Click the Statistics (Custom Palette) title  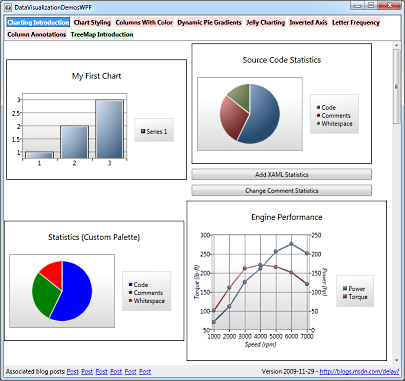tap(94, 237)
